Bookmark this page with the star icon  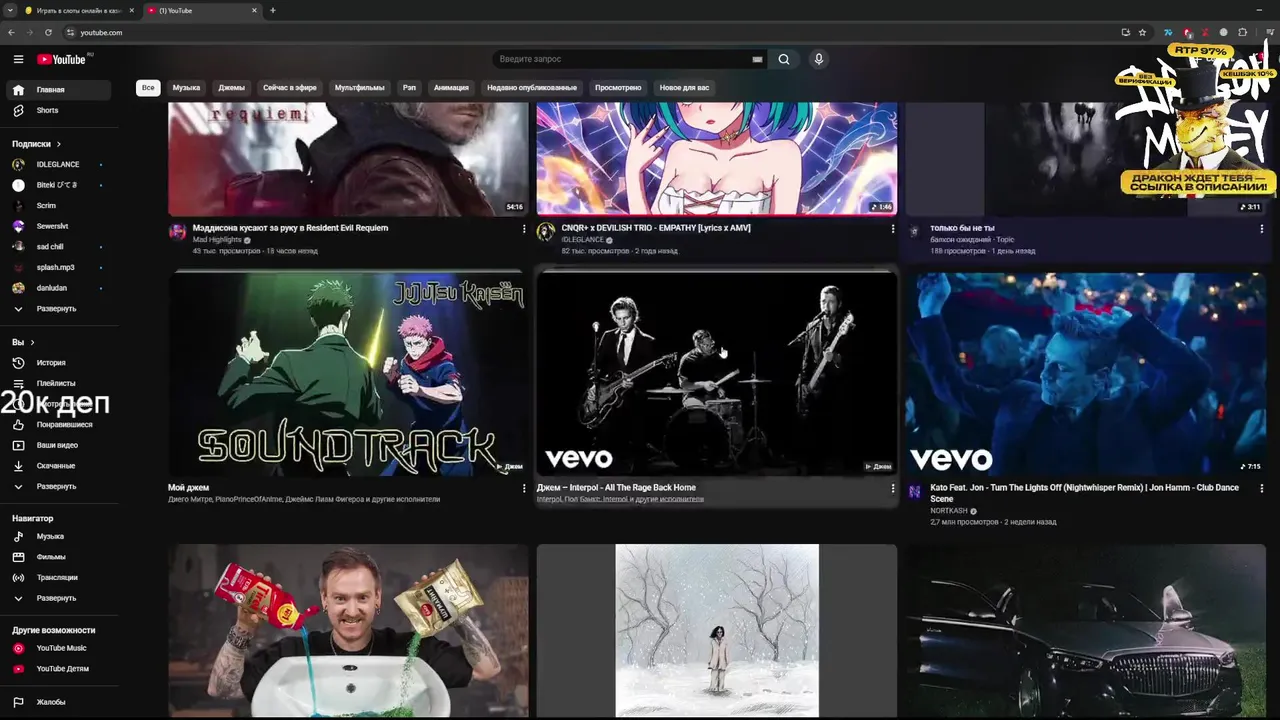(1142, 32)
